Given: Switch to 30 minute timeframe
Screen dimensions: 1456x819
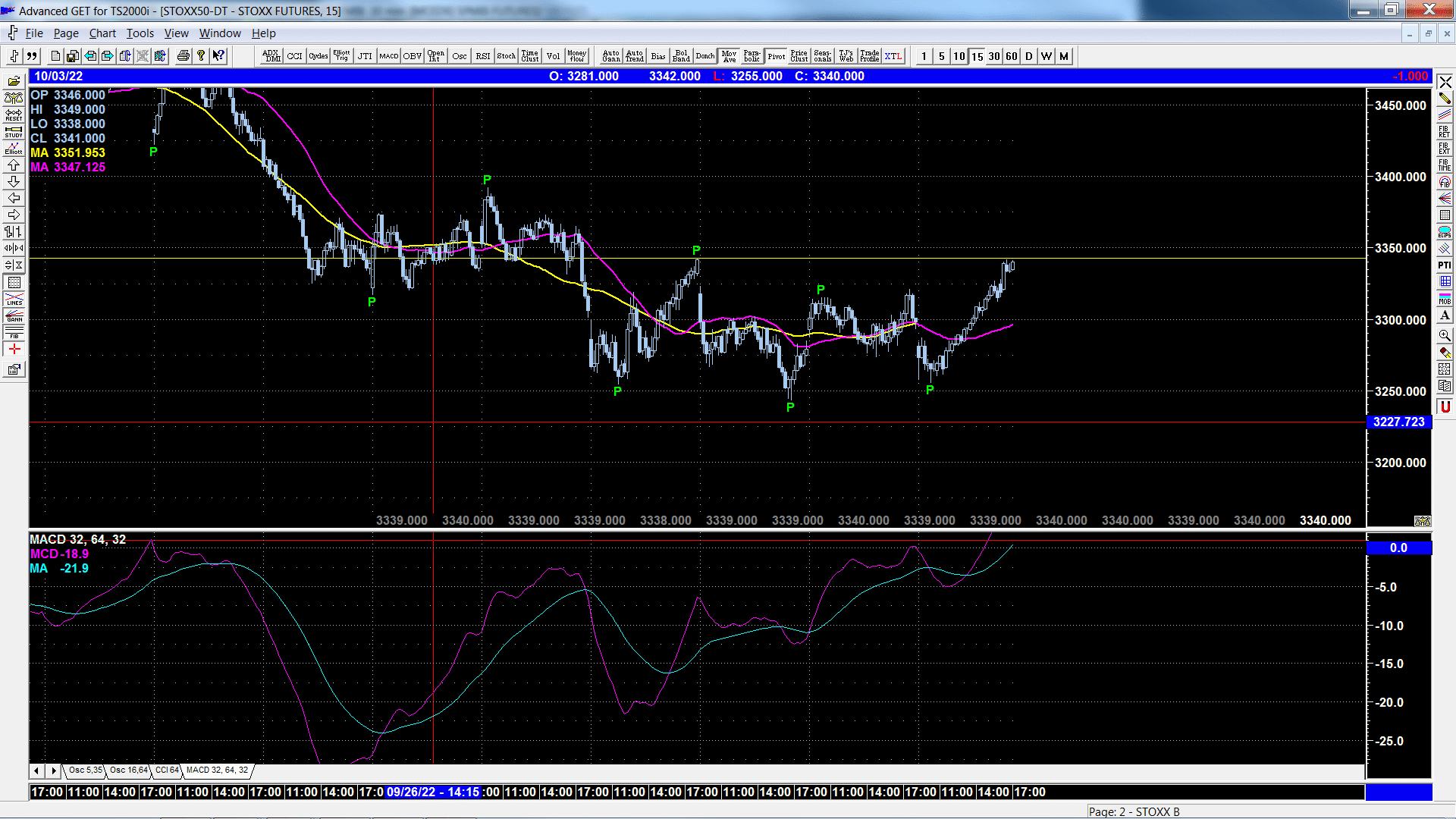Looking at the screenshot, I should point(994,56).
